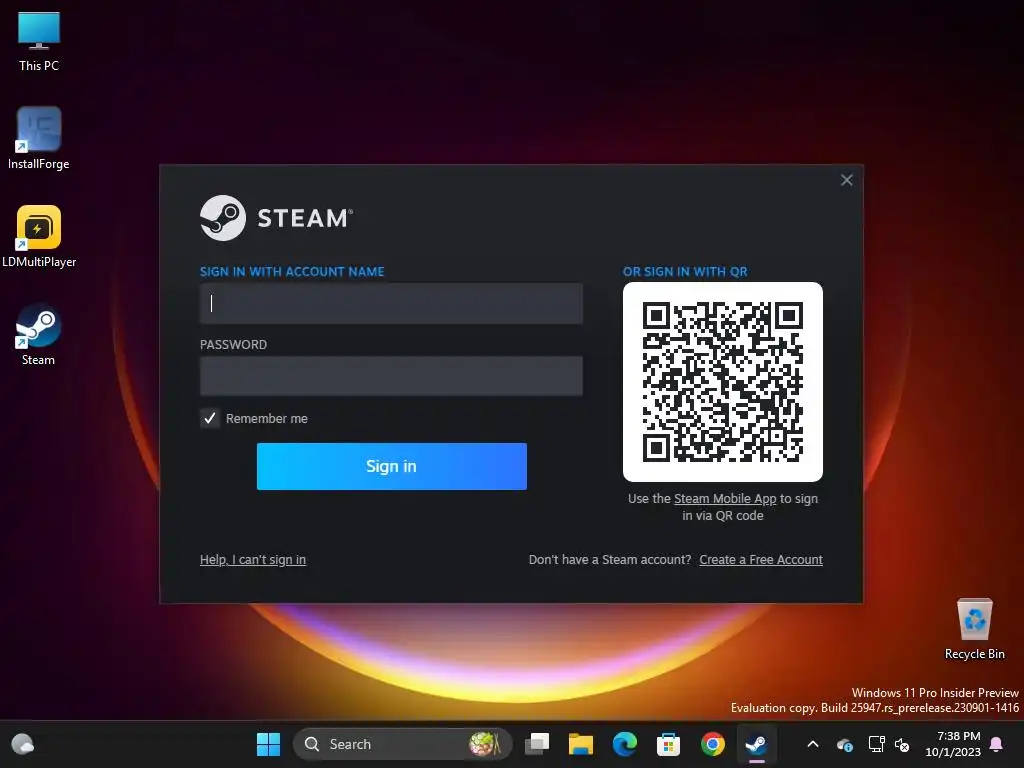Open the Windows Start menu
1024x768 pixels.
[x=268, y=744]
